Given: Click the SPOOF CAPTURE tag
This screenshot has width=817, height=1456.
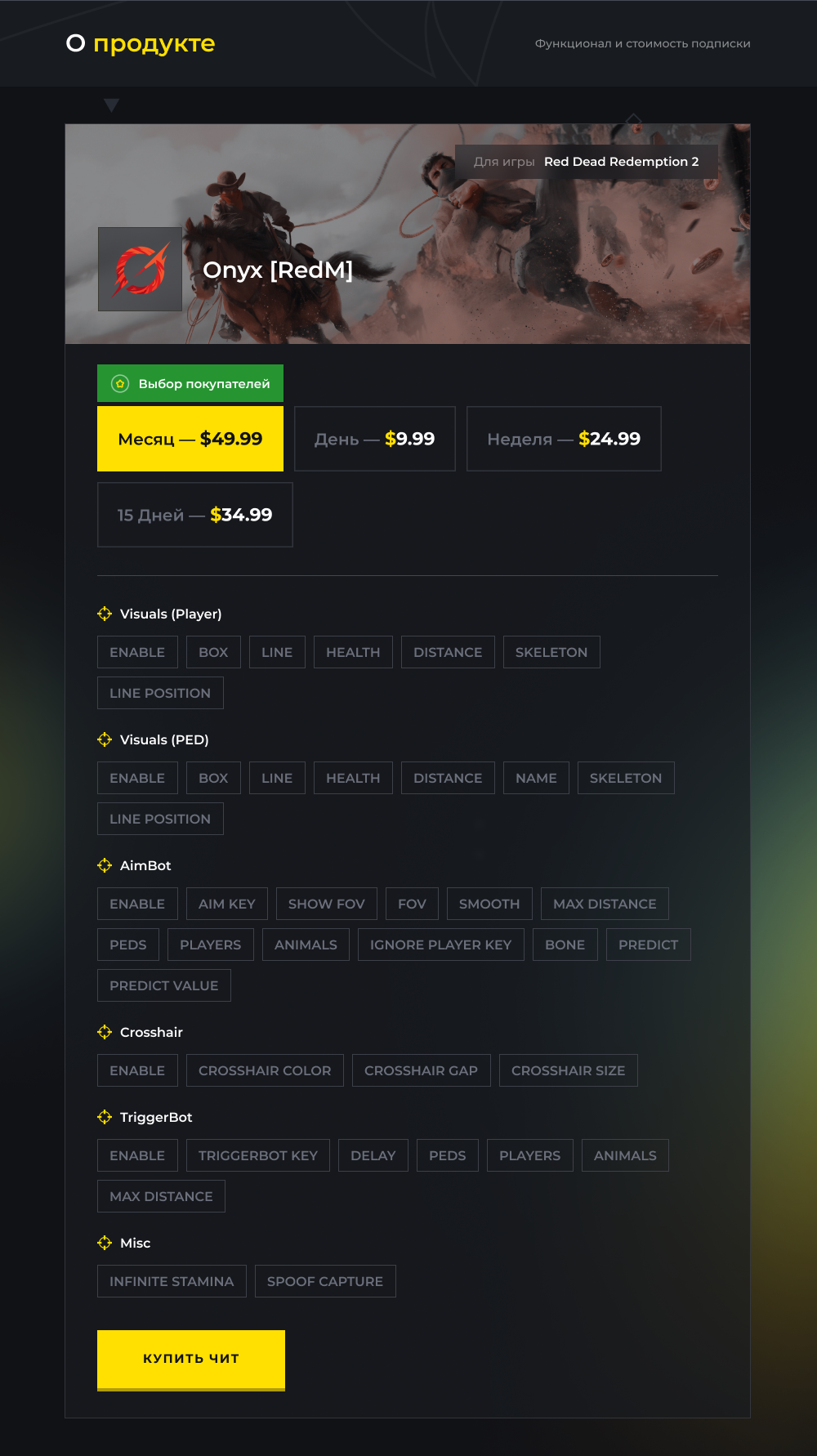Looking at the screenshot, I should (325, 1281).
